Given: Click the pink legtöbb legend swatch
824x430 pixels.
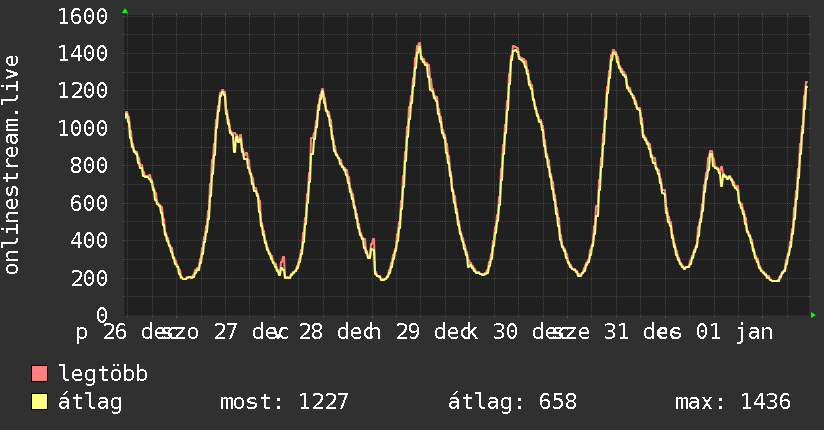Looking at the screenshot, I should coord(39,373).
